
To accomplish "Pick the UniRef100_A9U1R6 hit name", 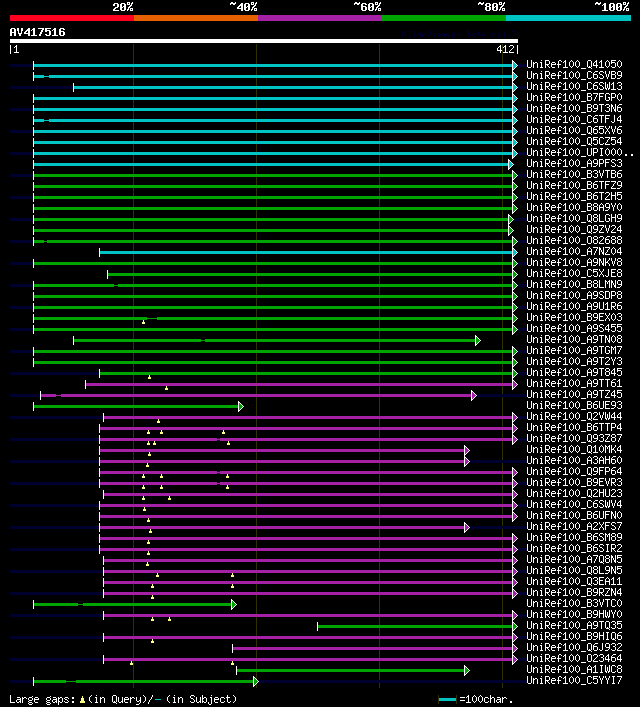I will coord(574,307).
